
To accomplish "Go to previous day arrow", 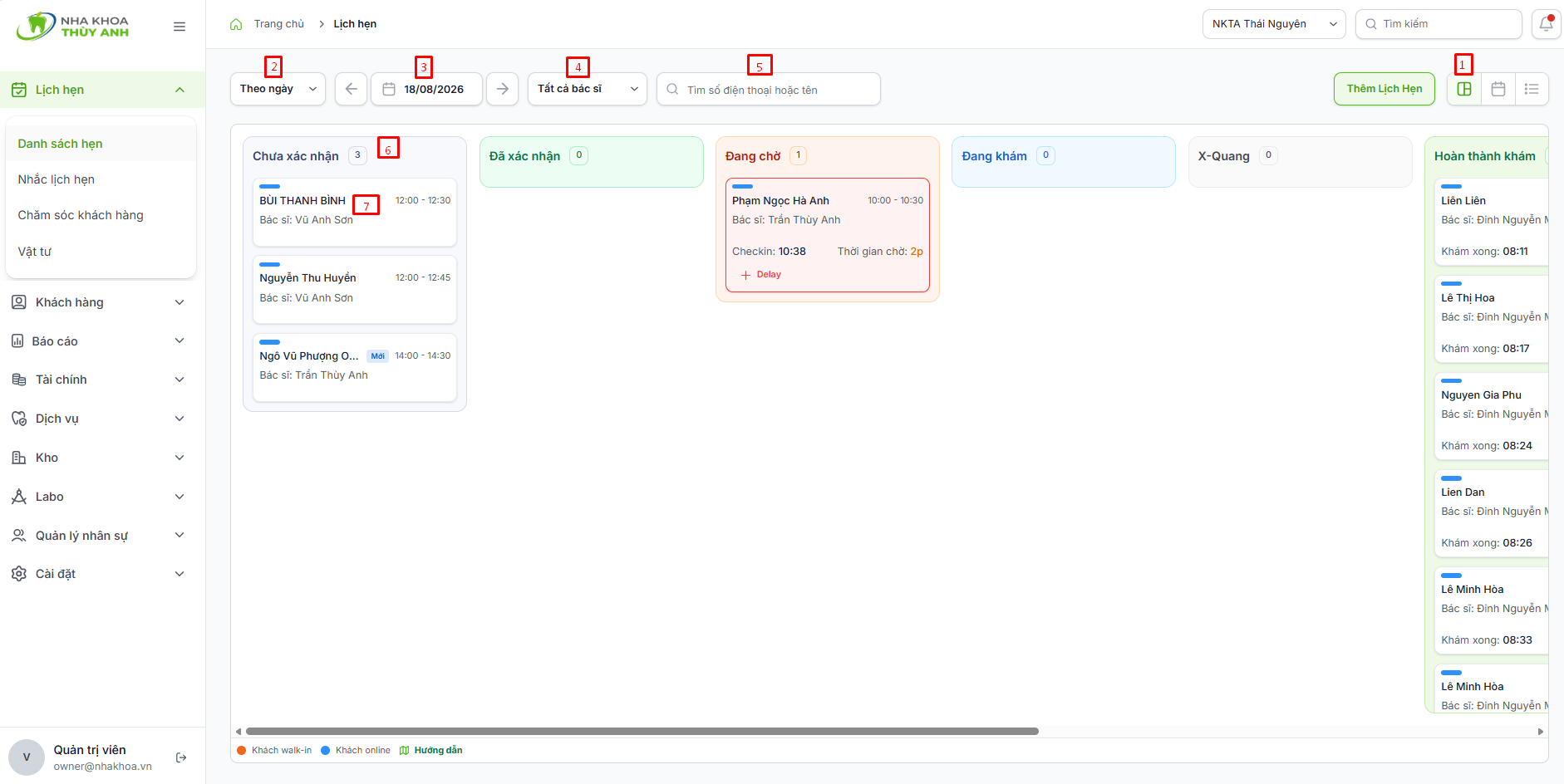I will coord(351,89).
